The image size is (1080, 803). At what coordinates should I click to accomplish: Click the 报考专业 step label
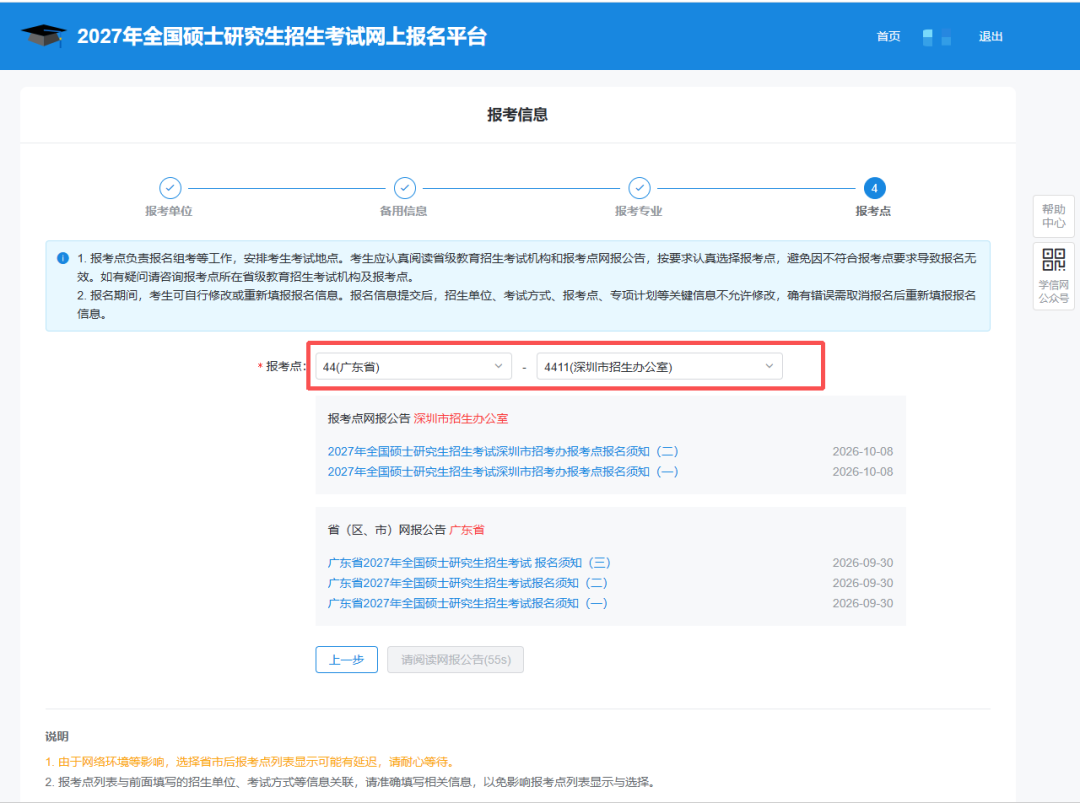click(638, 211)
